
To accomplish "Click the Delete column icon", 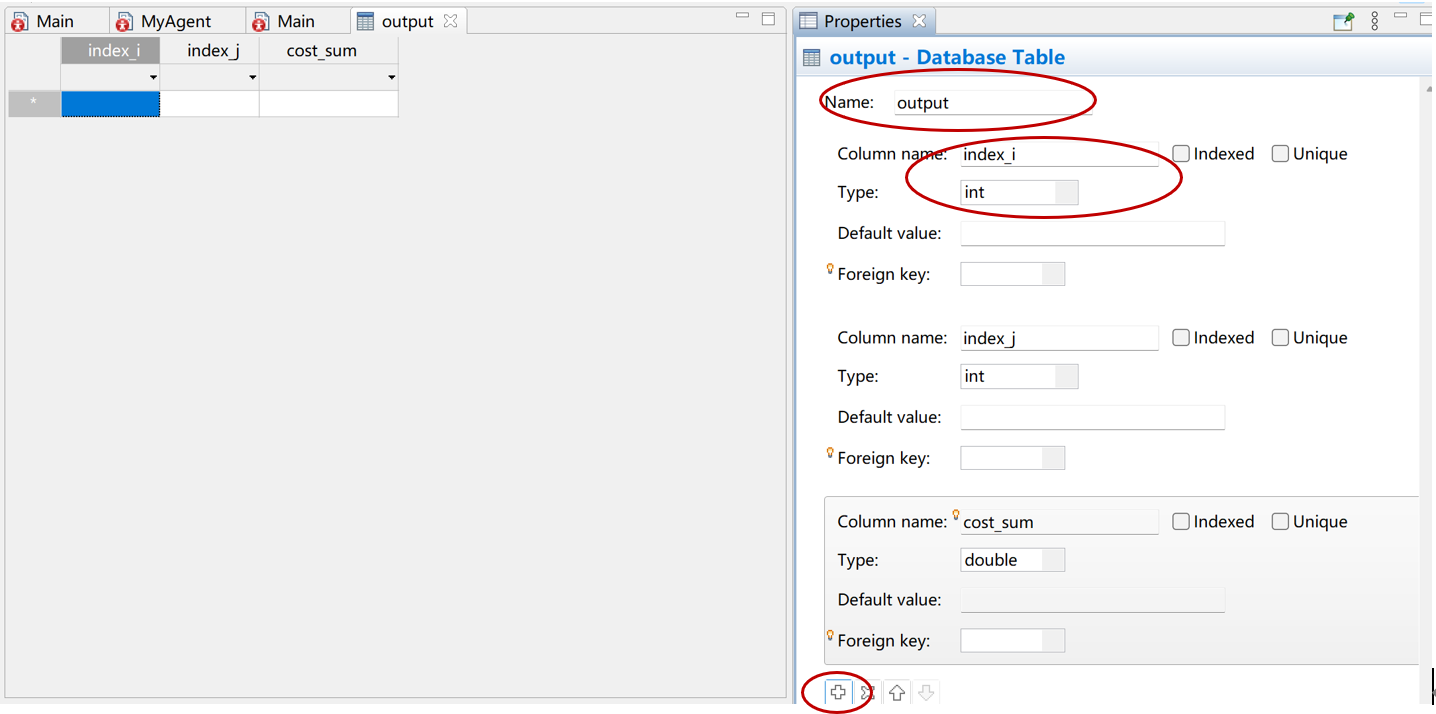I will tap(866, 691).
